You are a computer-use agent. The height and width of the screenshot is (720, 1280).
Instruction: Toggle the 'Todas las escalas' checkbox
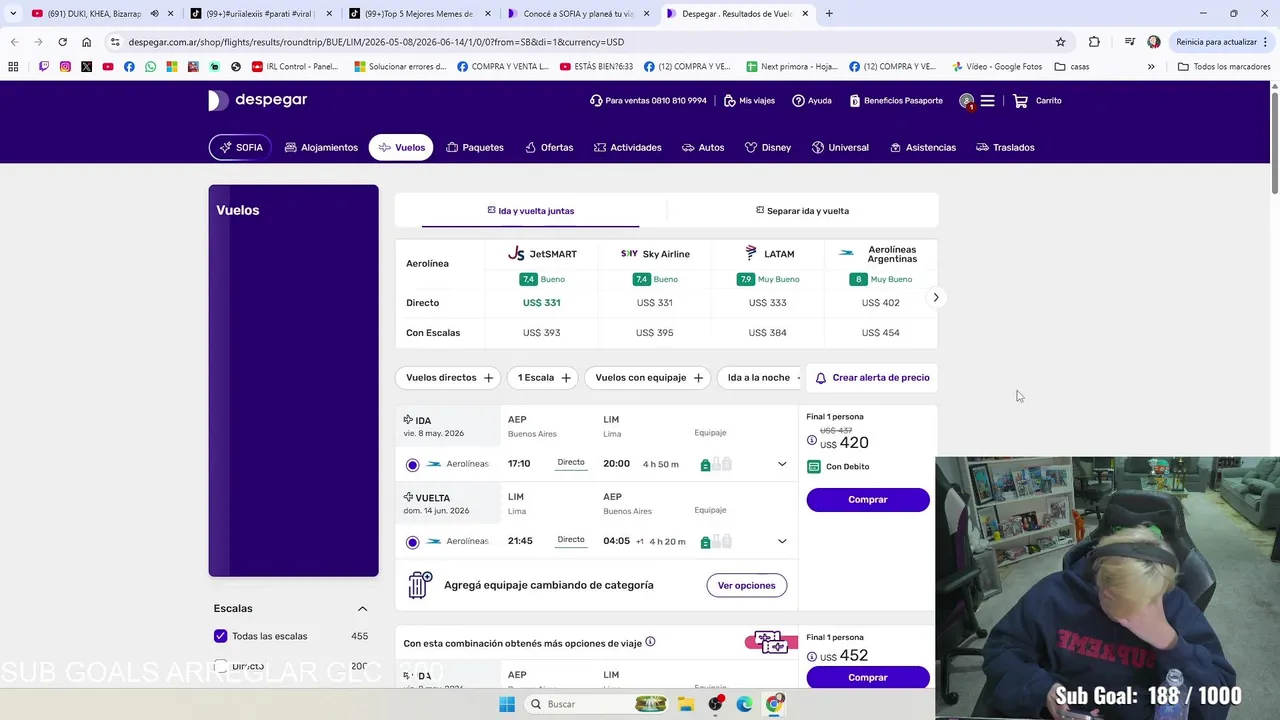(220, 636)
